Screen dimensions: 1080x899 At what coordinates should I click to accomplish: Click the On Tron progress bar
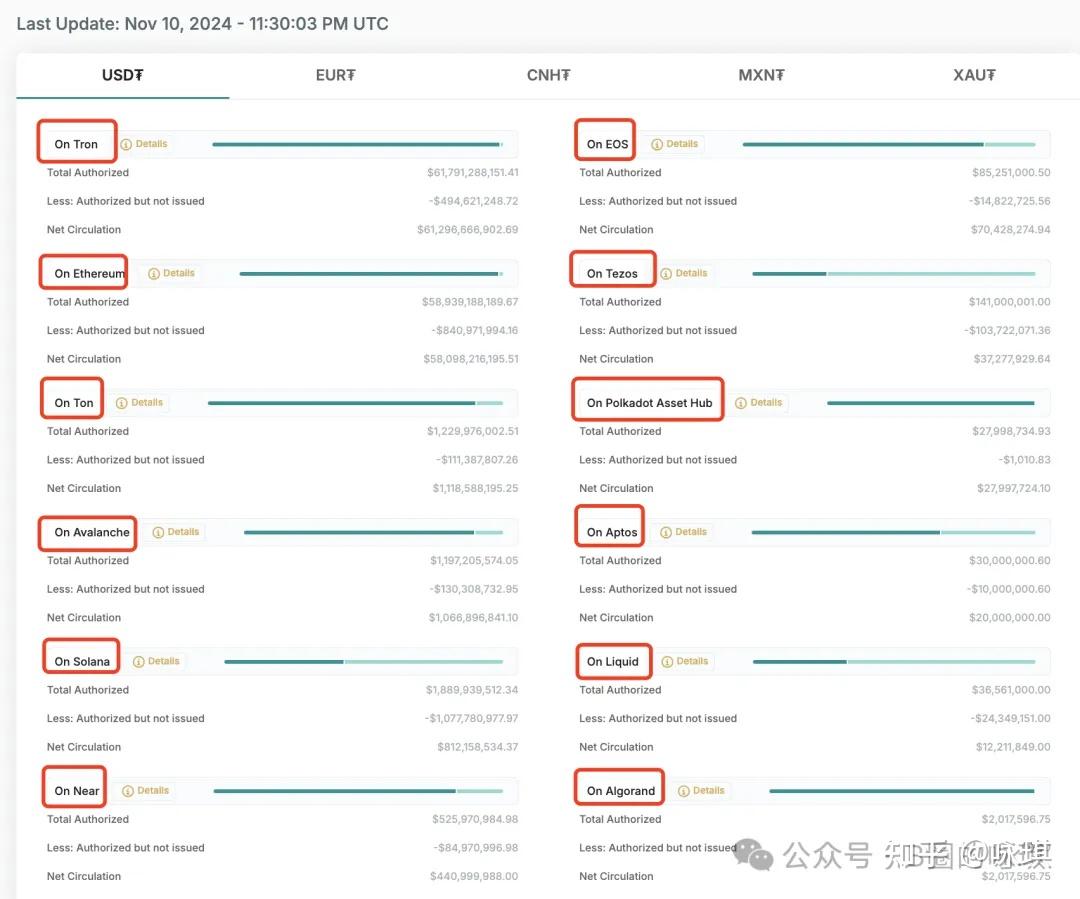(357, 145)
